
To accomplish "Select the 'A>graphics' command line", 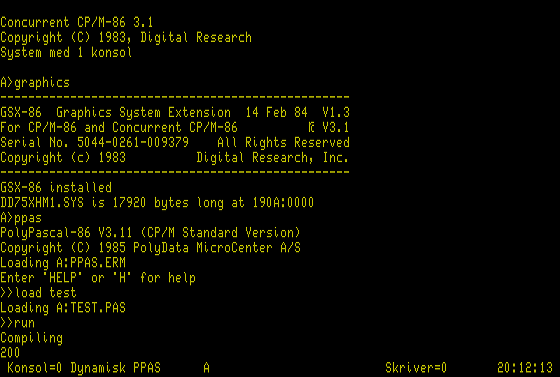I will [35, 83].
